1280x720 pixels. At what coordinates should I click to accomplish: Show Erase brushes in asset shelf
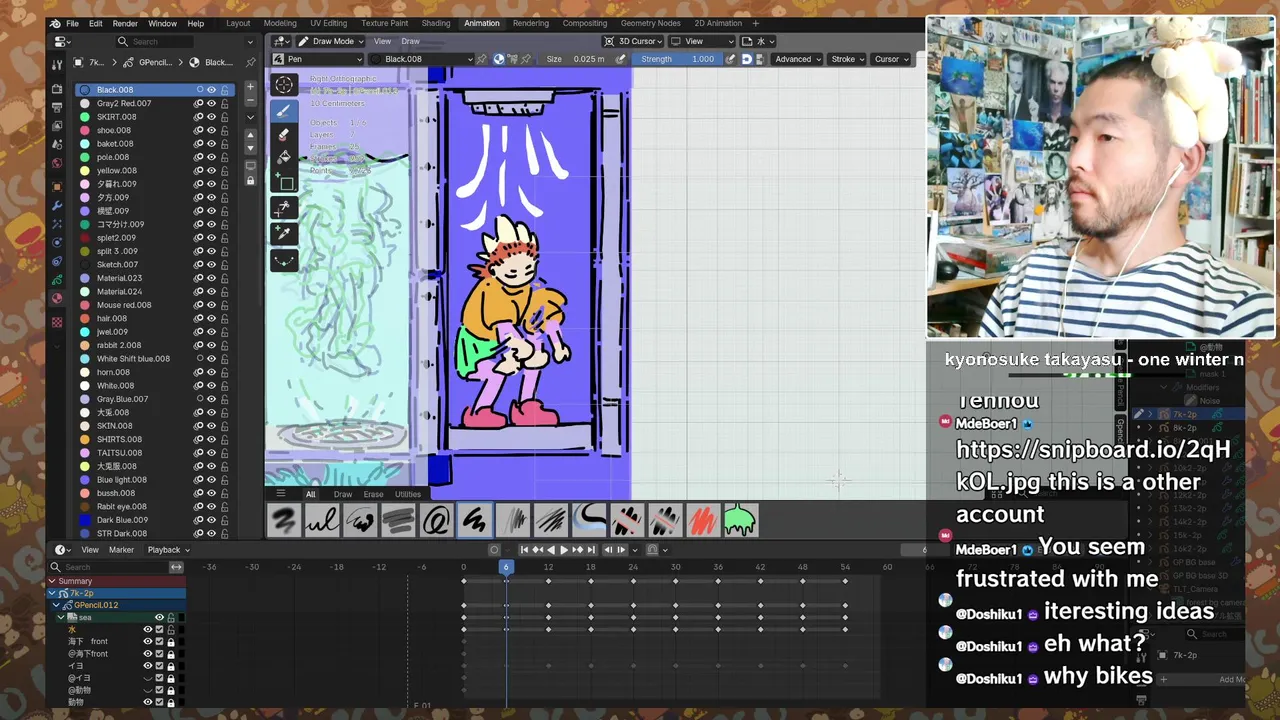point(373,494)
